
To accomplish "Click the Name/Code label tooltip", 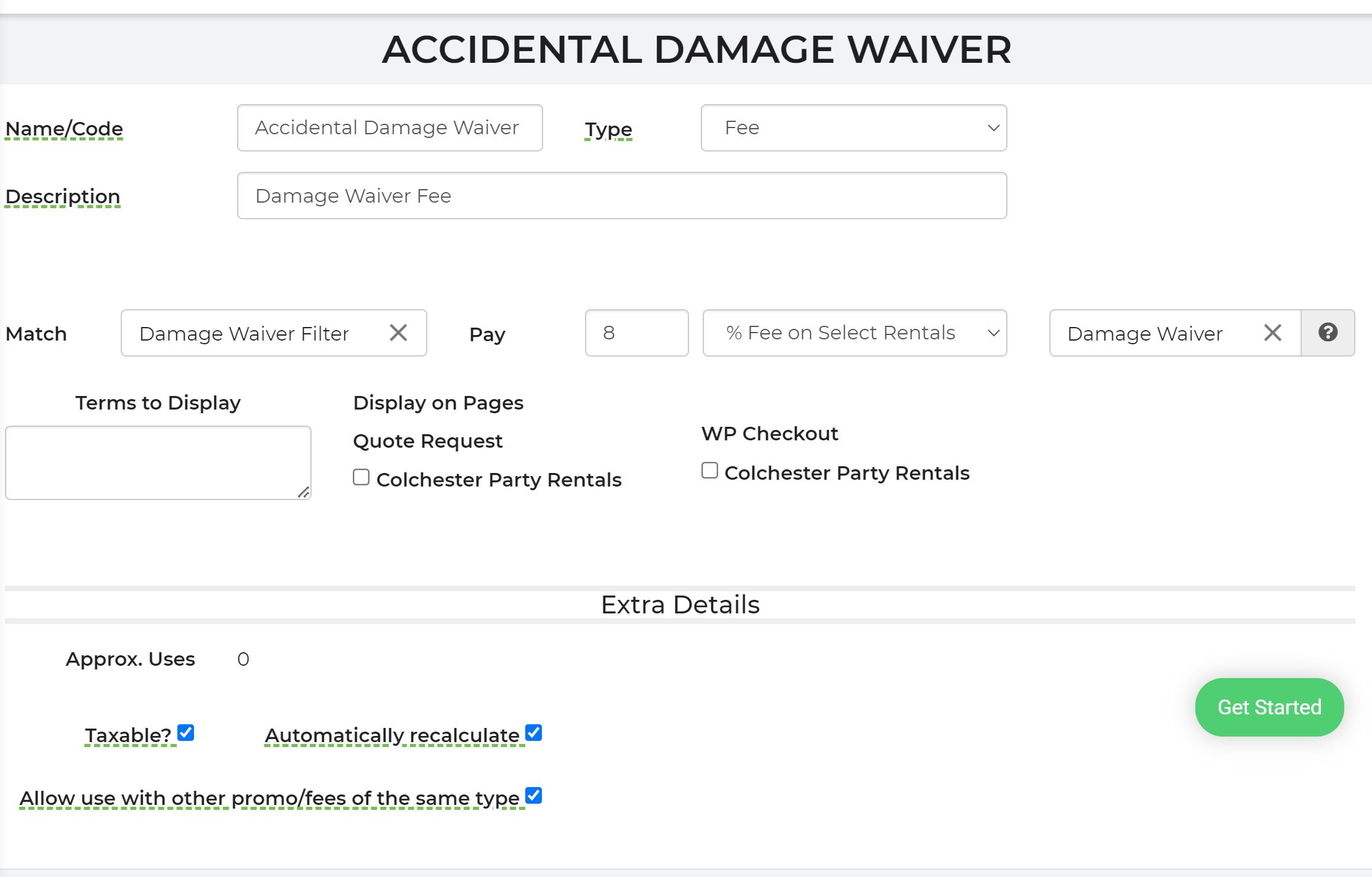I will pyautogui.click(x=64, y=129).
